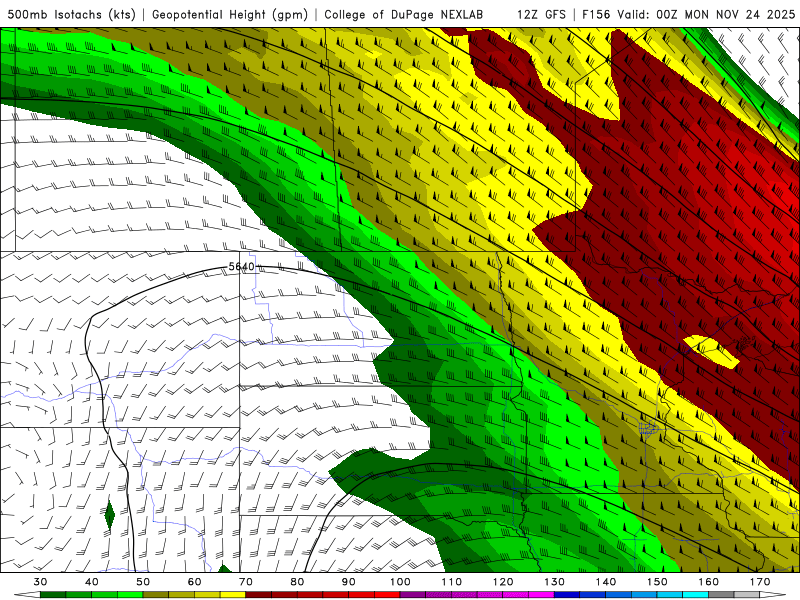This screenshot has width=800, height=600.
Task: Click the '12Z GFS' model run label
Action: tap(541, 14)
